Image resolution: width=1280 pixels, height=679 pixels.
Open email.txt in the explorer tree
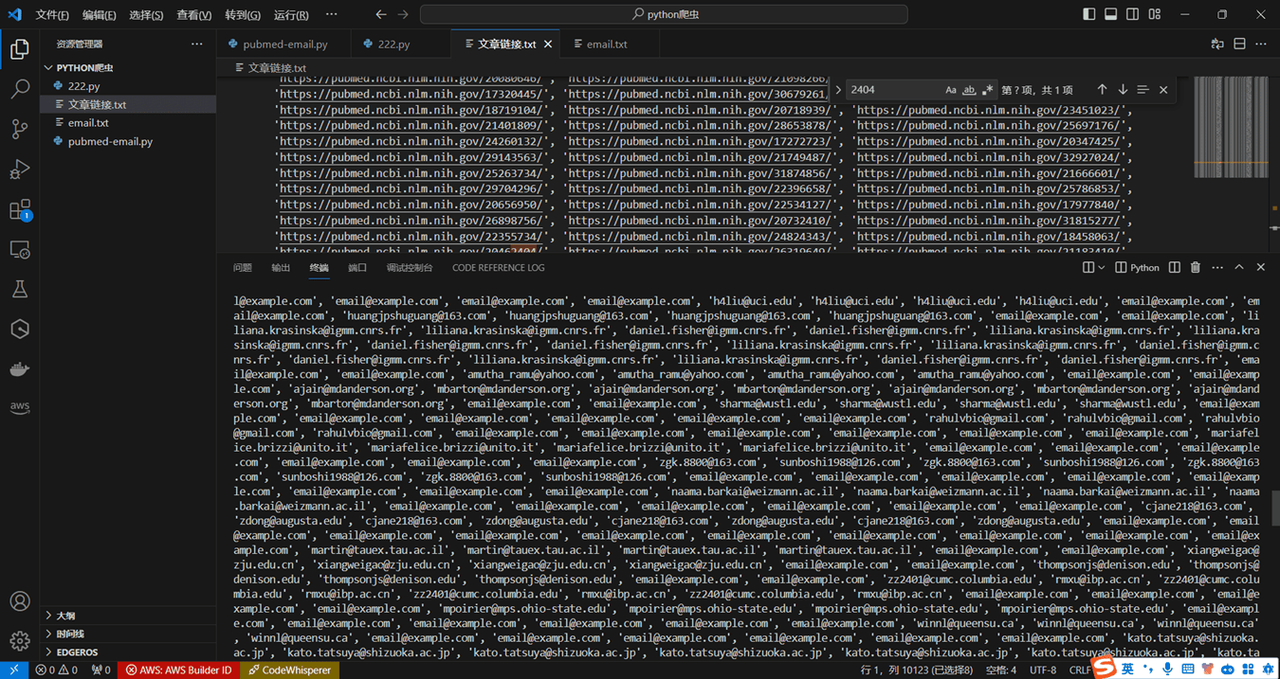(x=128, y=123)
